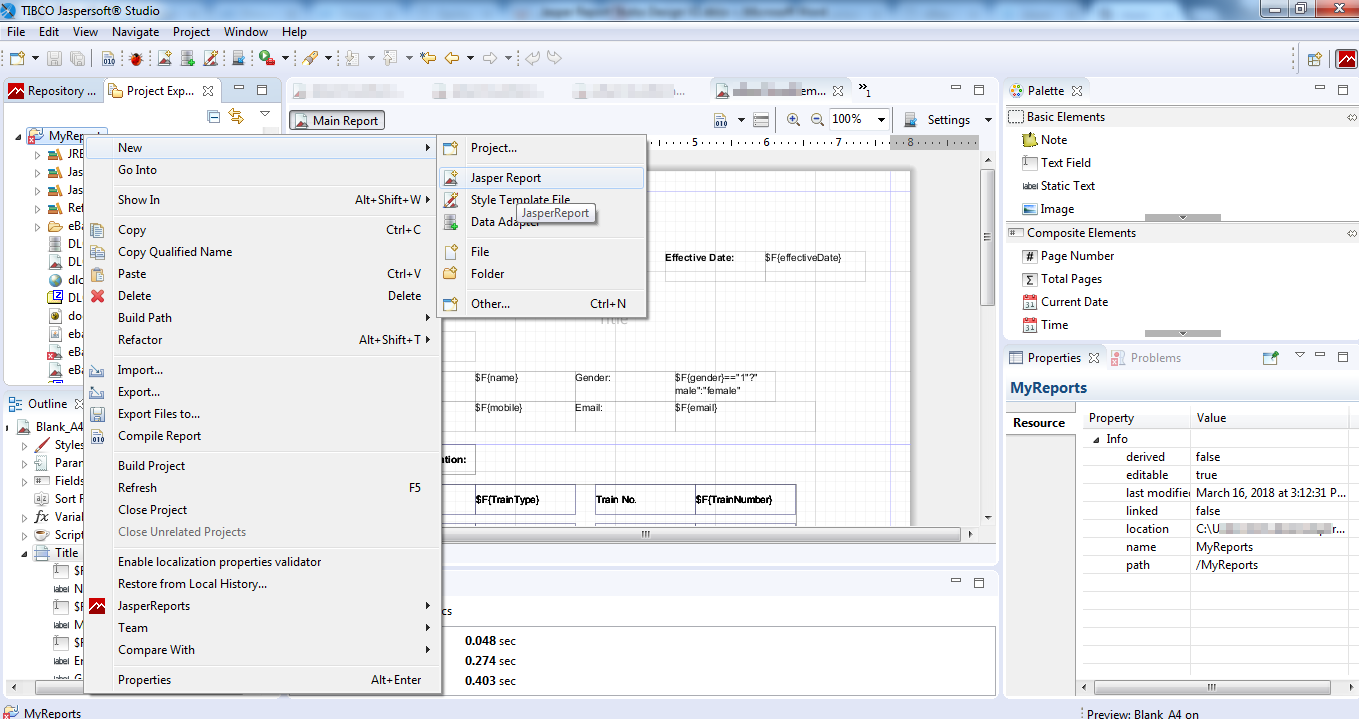
Task: Click Basic Elements palette scroll-down arrow
Action: point(1182,218)
